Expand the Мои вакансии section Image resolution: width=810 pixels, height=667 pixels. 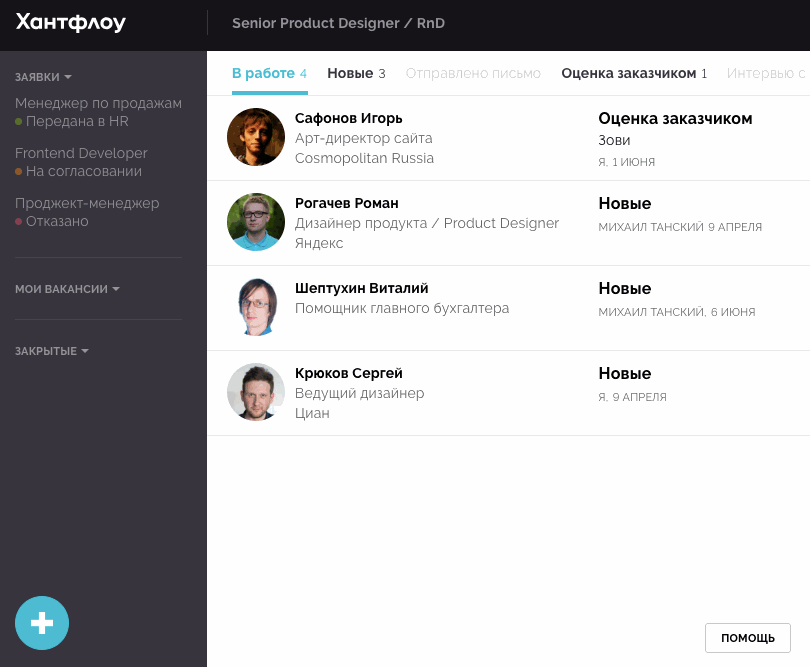click(x=67, y=289)
